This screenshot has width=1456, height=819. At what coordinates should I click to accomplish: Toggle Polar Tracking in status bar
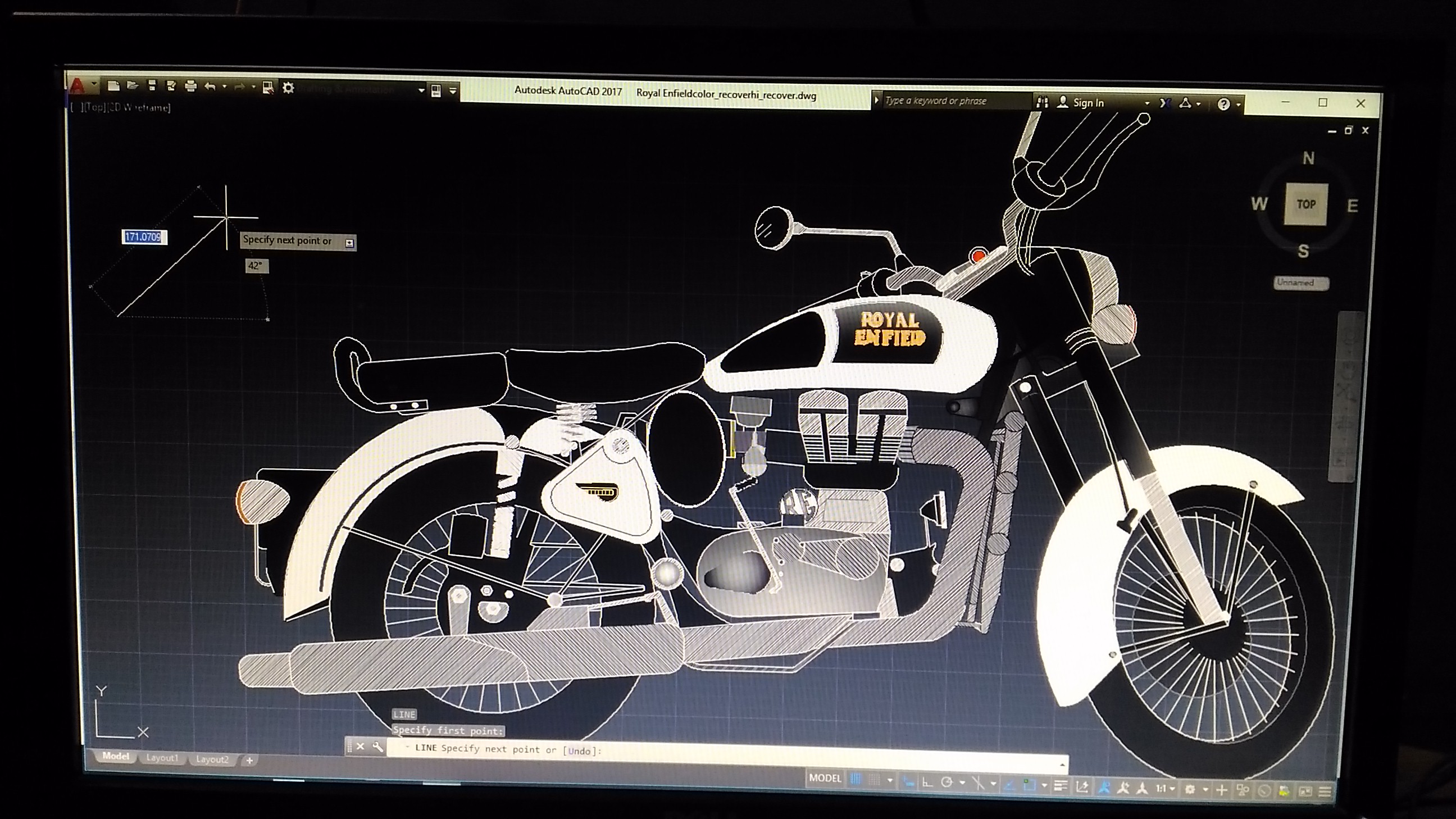pos(947,783)
